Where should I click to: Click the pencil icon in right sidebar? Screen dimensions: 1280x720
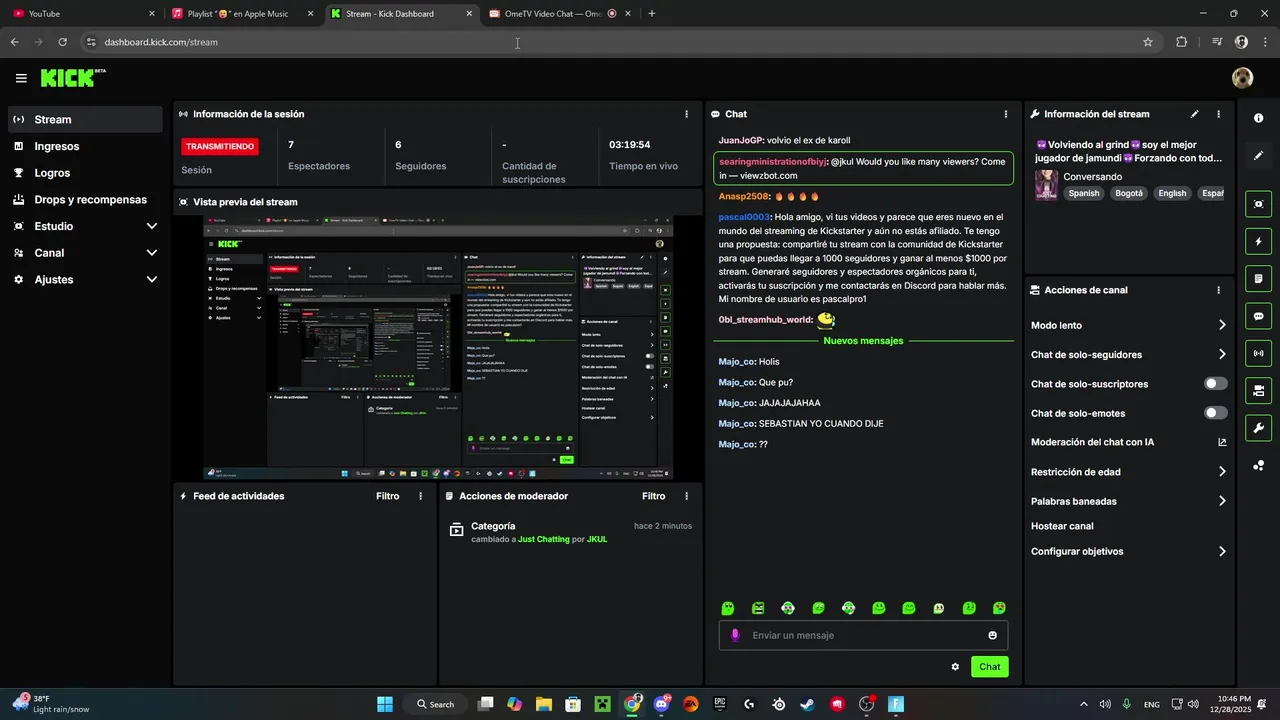click(x=1258, y=156)
